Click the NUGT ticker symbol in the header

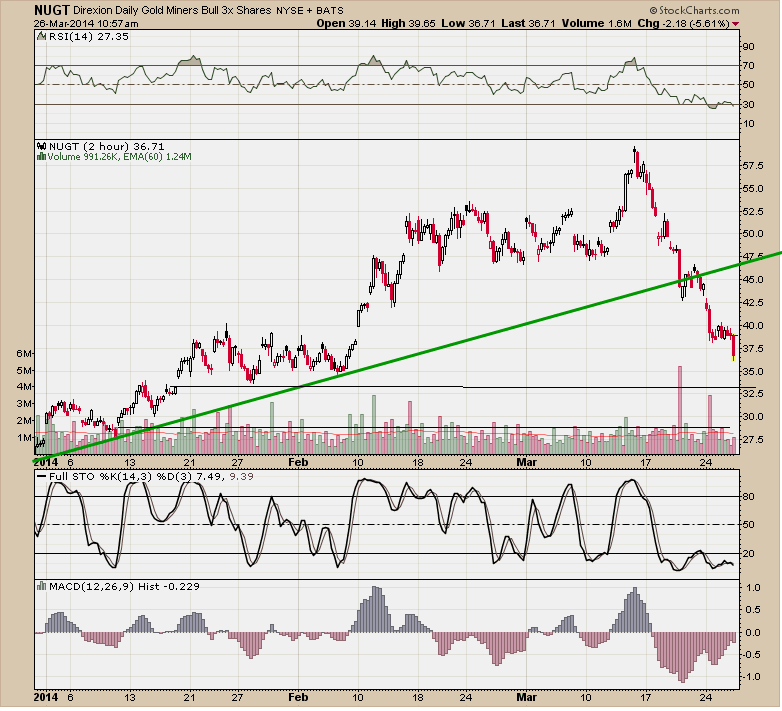(52, 10)
